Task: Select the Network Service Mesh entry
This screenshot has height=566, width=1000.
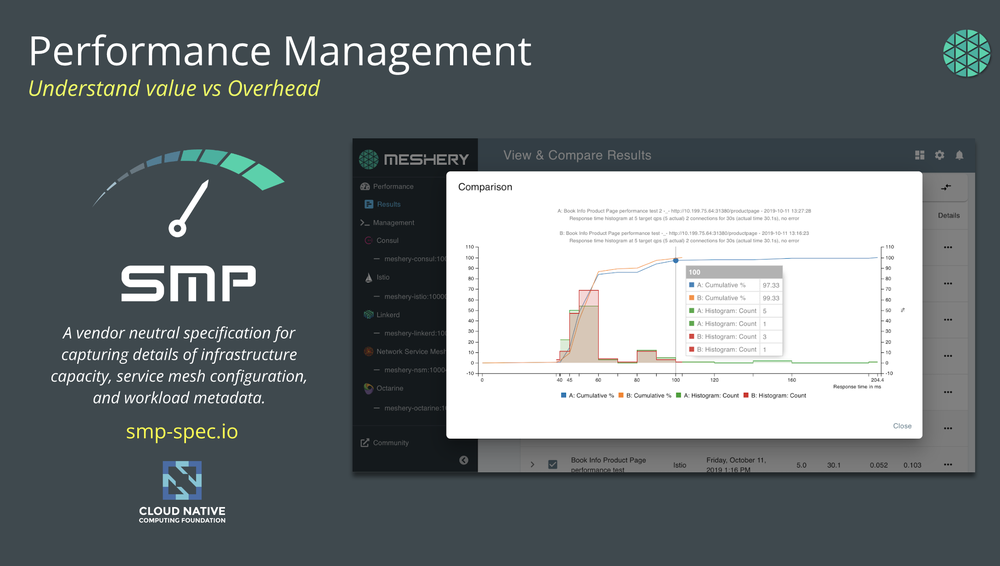Action: coord(411,352)
